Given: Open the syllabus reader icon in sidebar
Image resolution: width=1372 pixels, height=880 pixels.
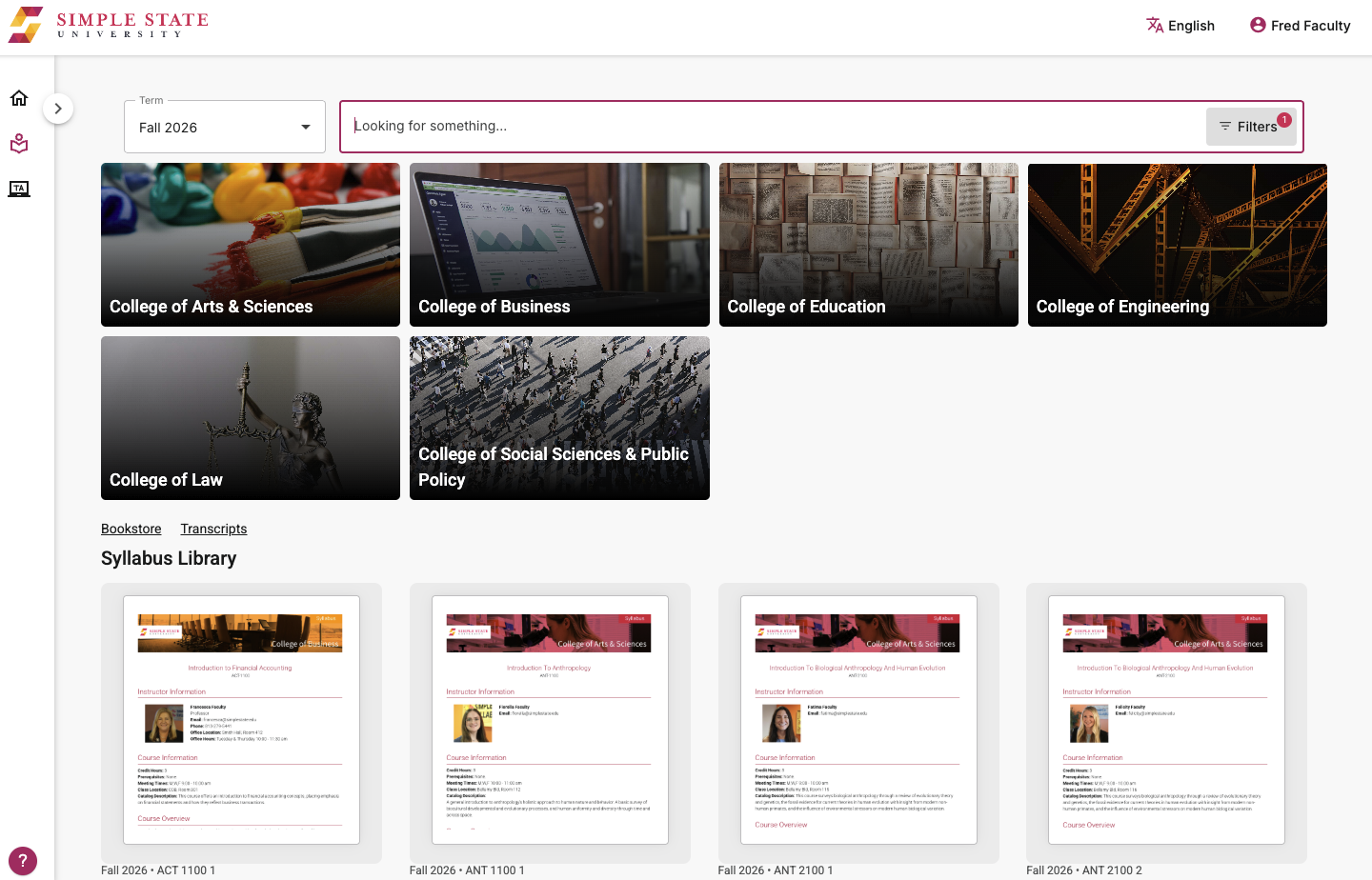Looking at the screenshot, I should pyautogui.click(x=19, y=144).
